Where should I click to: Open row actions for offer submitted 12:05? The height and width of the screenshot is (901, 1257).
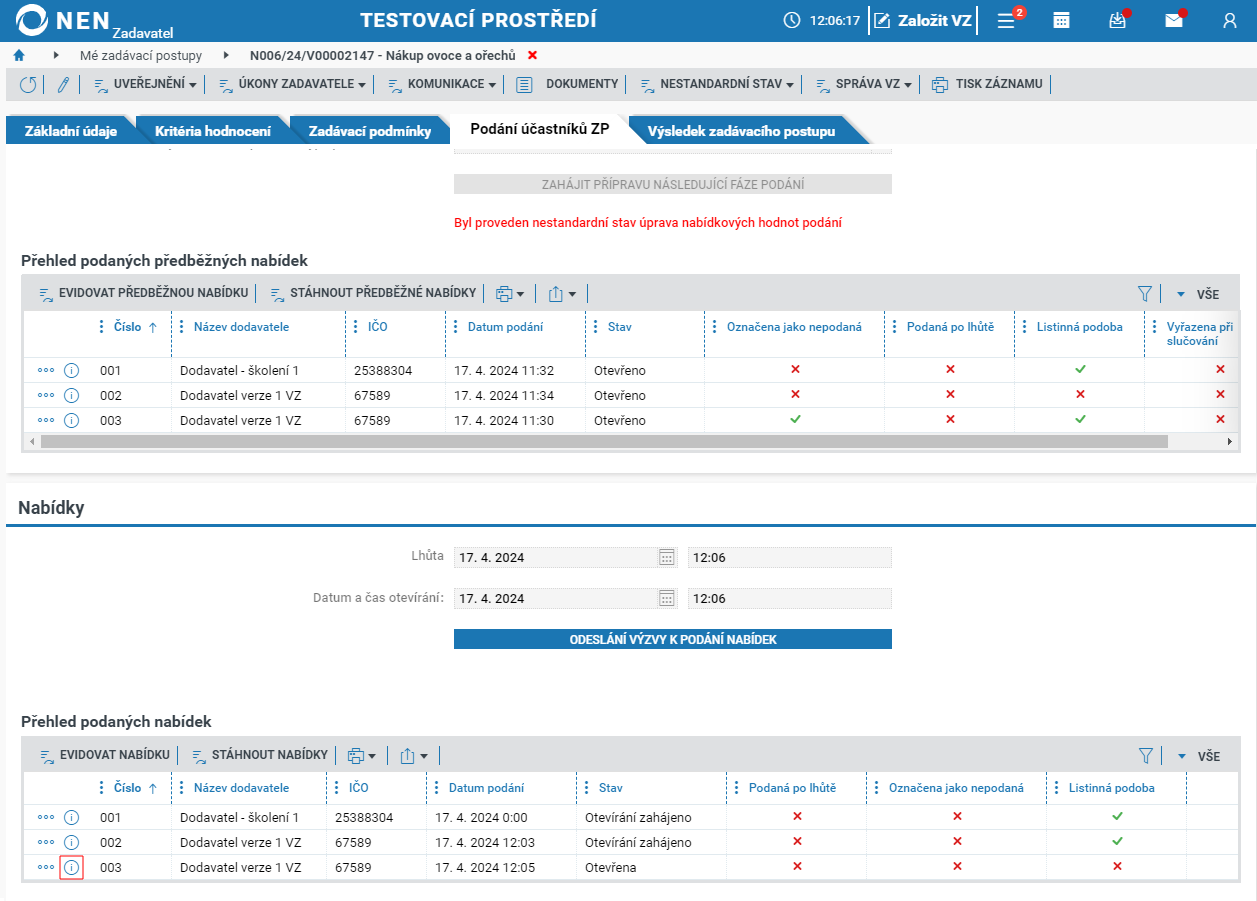pos(46,868)
